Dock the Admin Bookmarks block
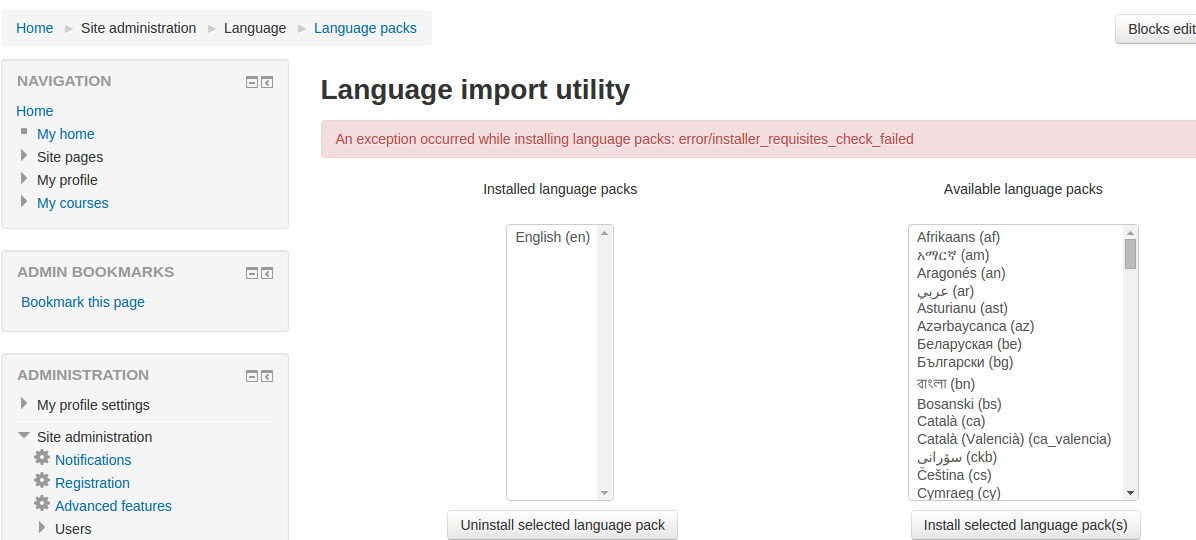 (267, 273)
